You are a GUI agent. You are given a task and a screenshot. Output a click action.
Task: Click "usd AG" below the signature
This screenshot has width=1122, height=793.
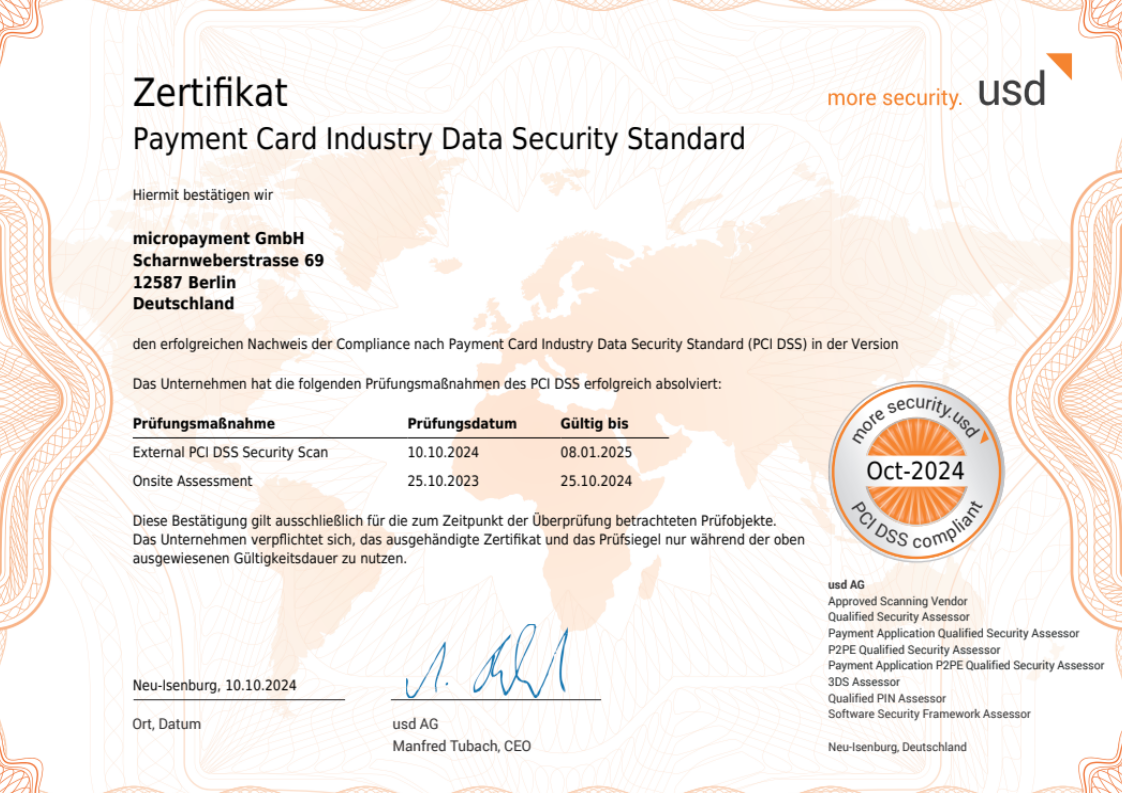tap(415, 724)
